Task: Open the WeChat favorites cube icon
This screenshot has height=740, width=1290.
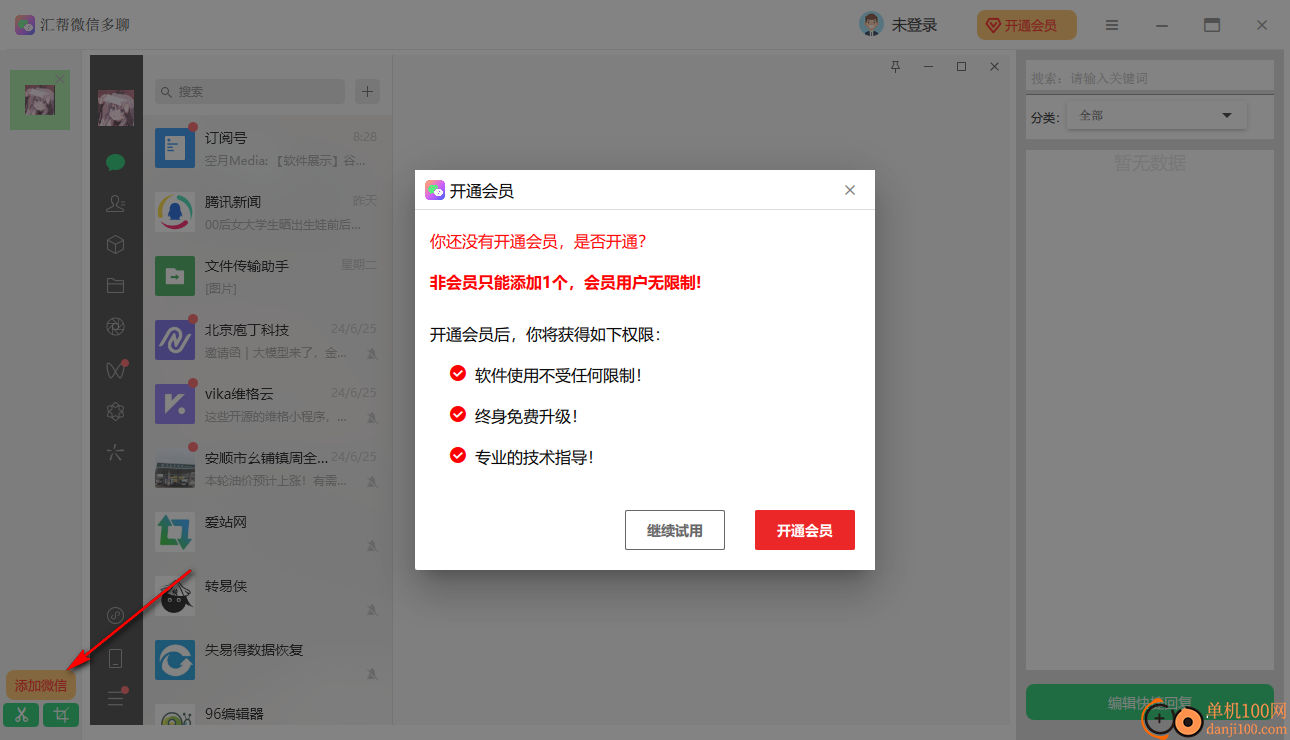Action: [x=116, y=244]
